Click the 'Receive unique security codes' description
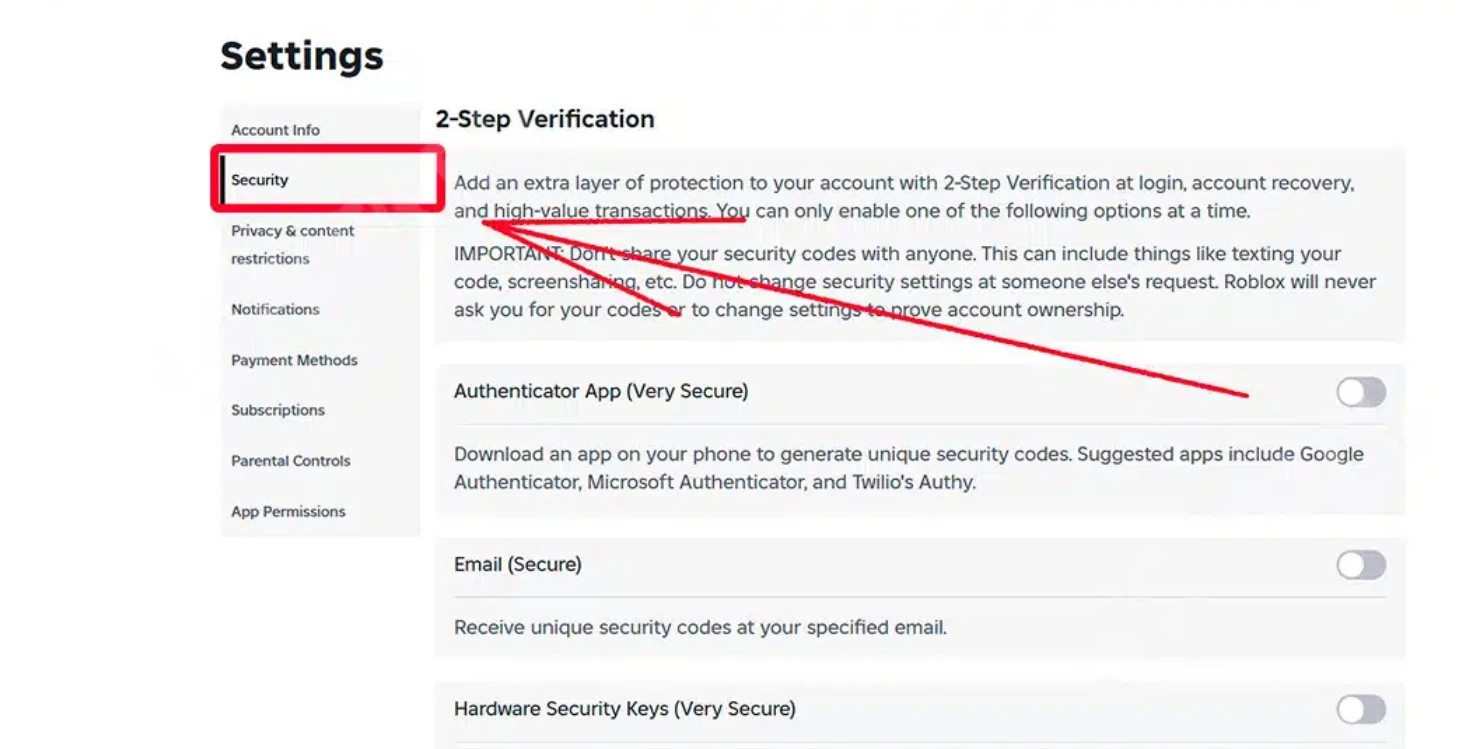 [699, 628]
